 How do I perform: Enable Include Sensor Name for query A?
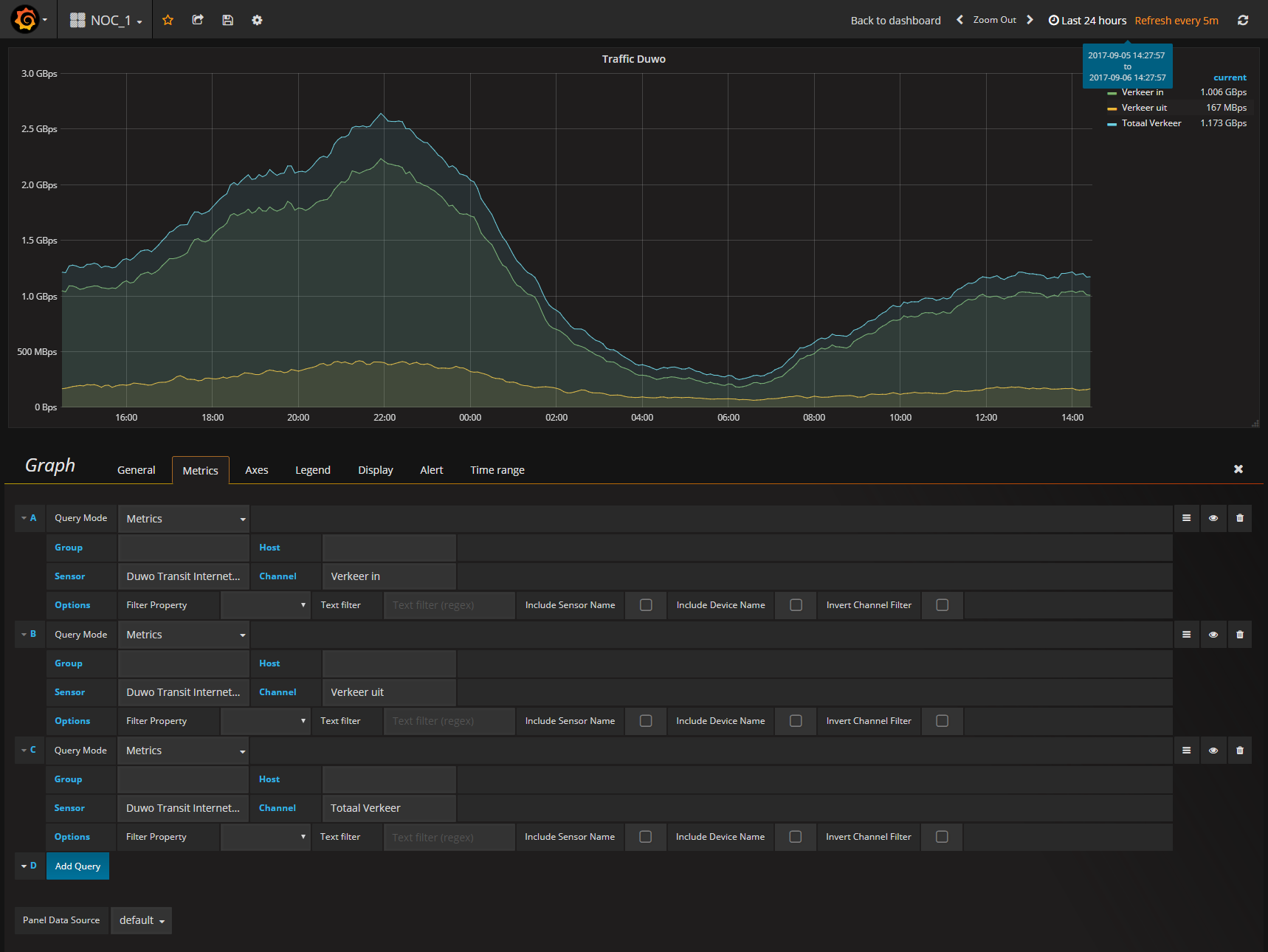coord(646,605)
